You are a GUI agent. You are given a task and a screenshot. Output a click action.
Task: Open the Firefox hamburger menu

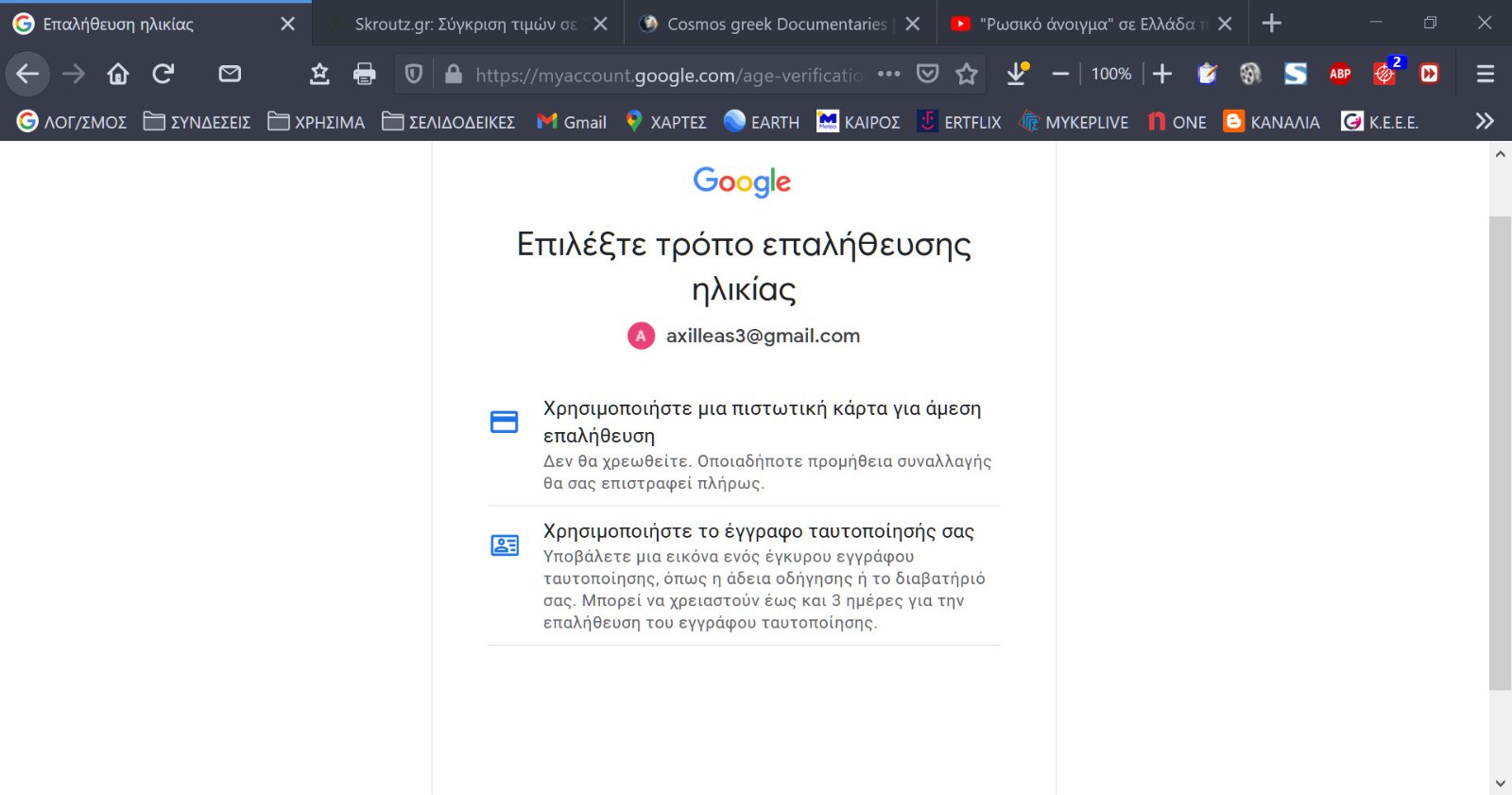point(1486,74)
